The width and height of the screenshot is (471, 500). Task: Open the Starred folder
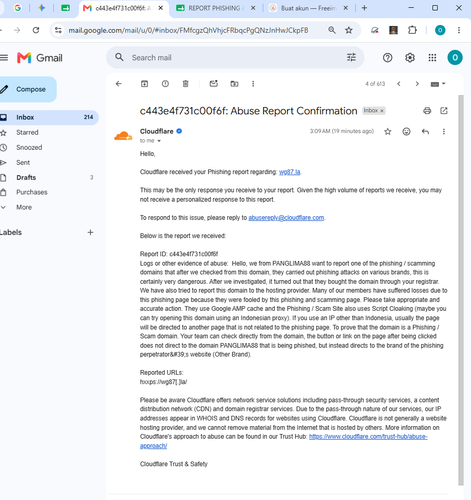[27, 132]
